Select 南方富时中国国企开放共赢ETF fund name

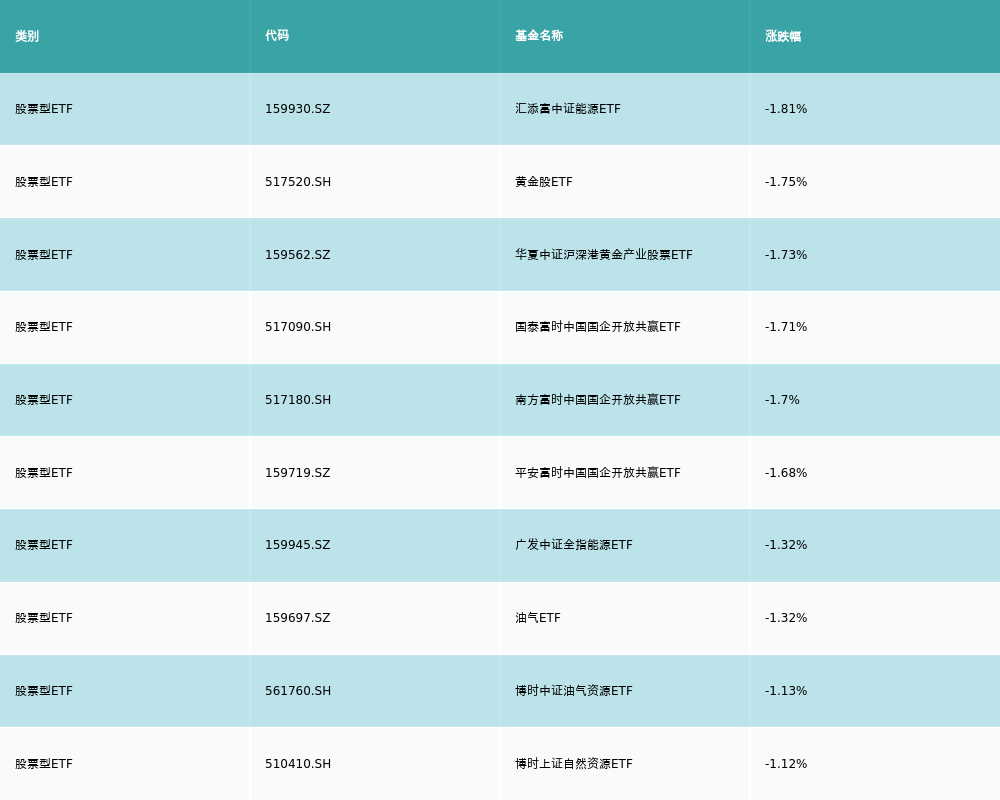[x=598, y=400]
